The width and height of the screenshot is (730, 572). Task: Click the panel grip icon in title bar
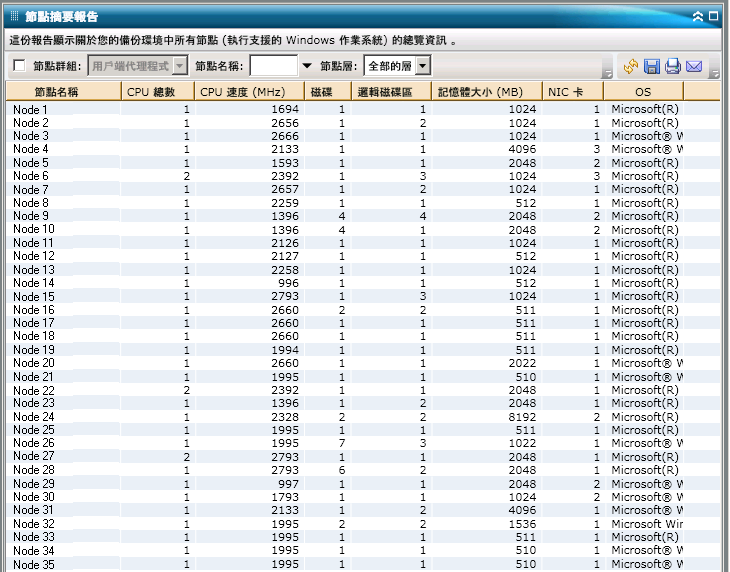point(14,17)
